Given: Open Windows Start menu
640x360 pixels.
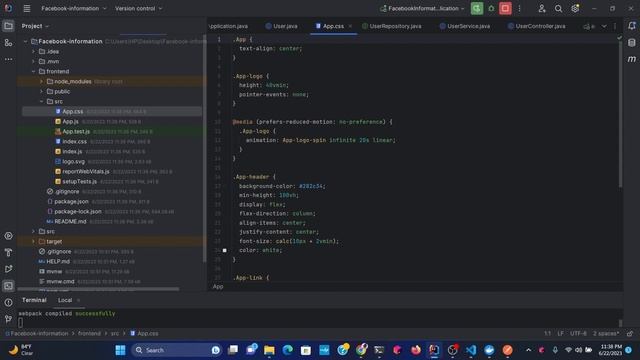Looking at the screenshot, I should point(120,350).
